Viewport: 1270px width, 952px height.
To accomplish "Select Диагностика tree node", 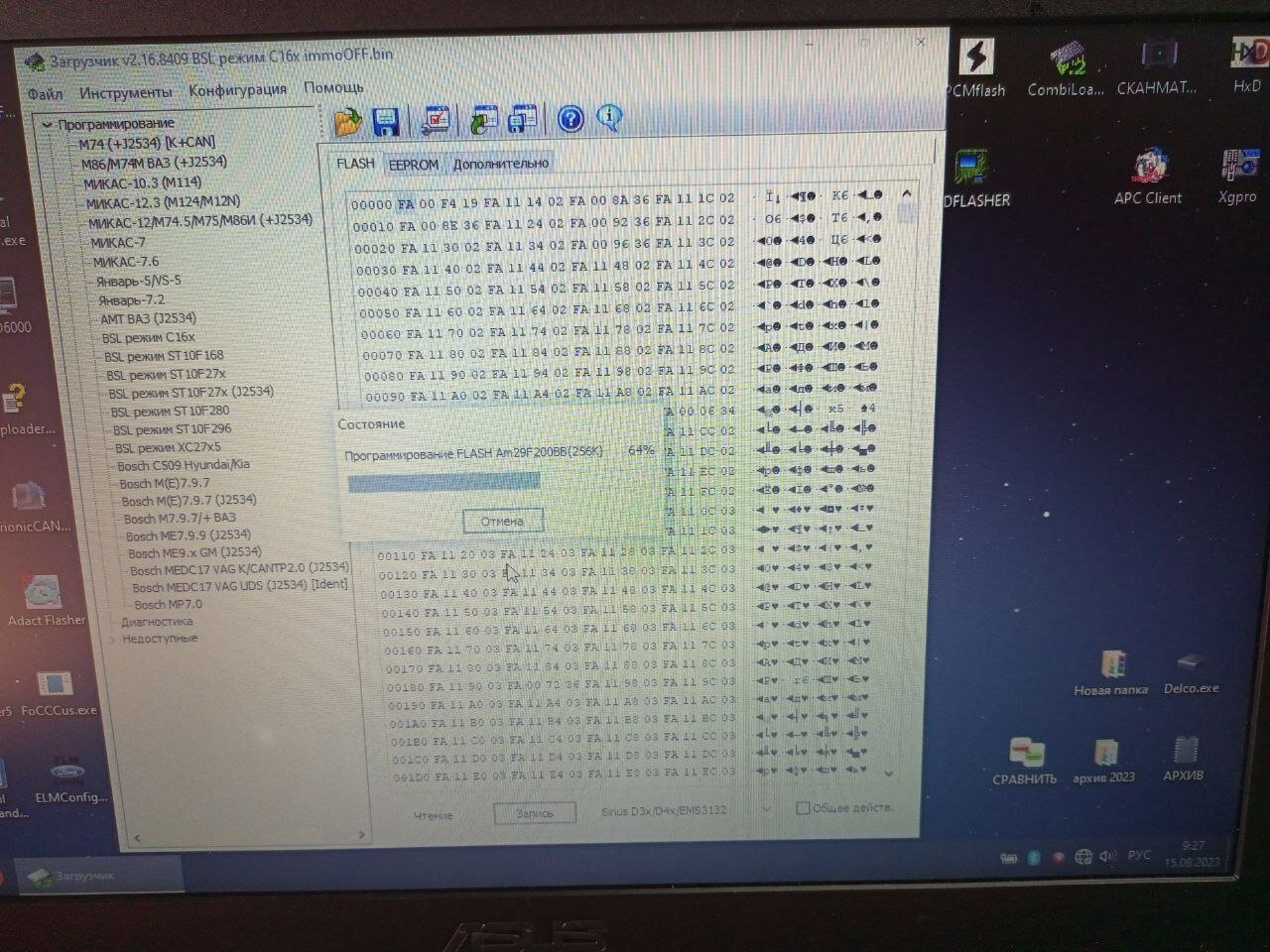I will 157,622.
